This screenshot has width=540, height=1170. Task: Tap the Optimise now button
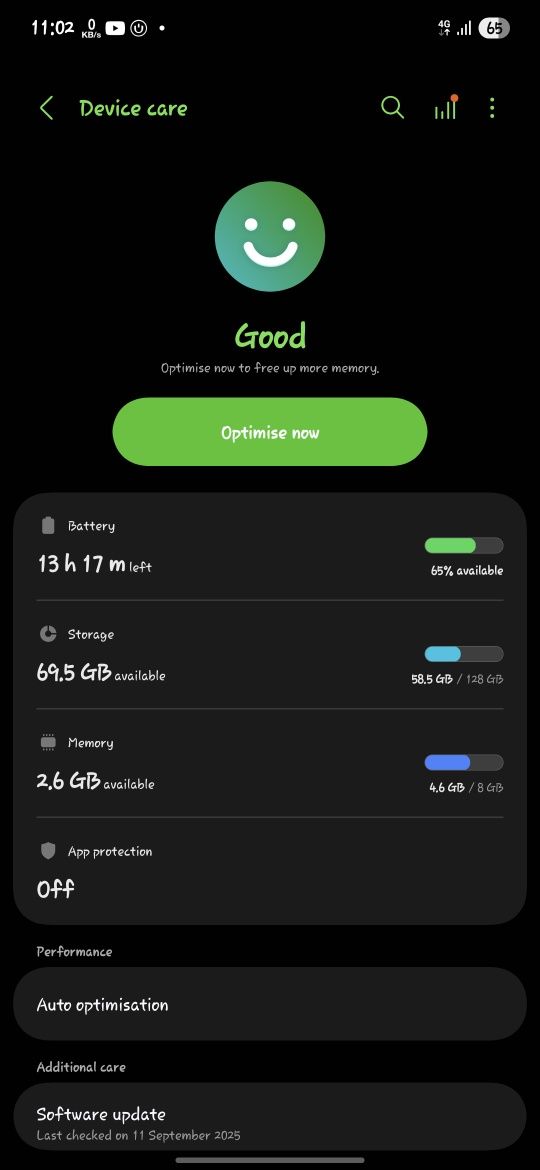coord(270,432)
